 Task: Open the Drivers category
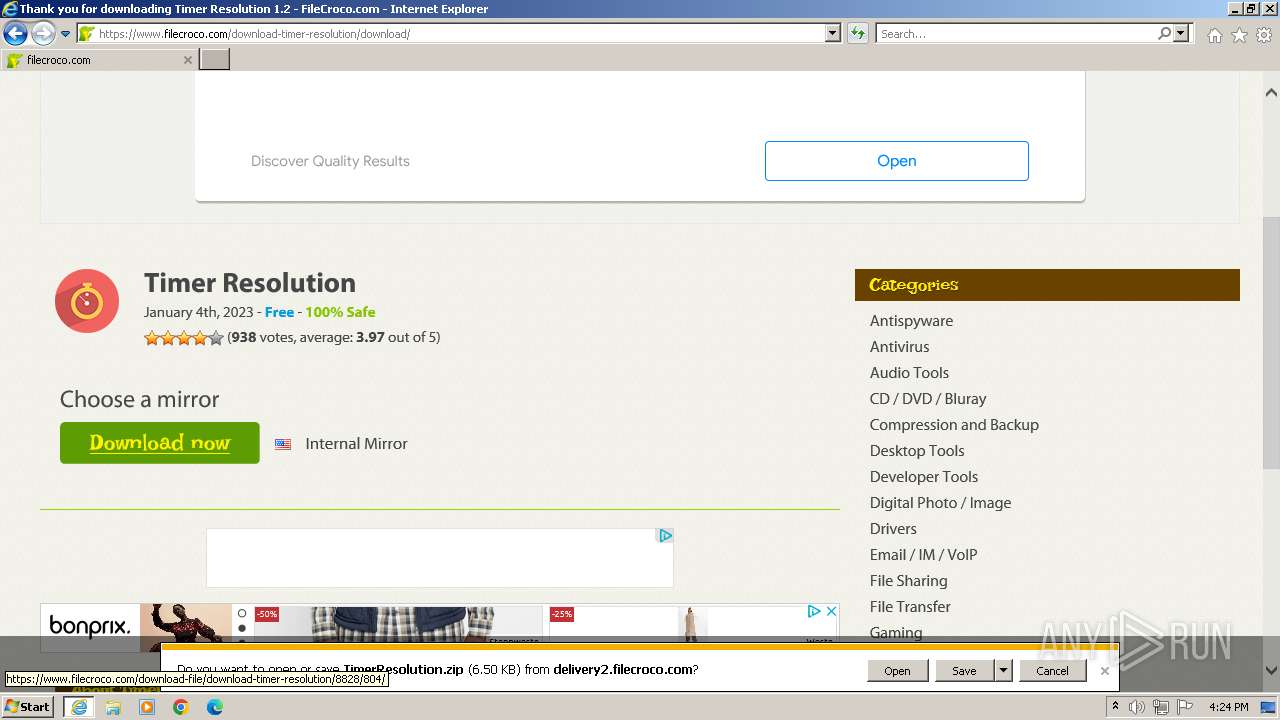click(x=893, y=529)
